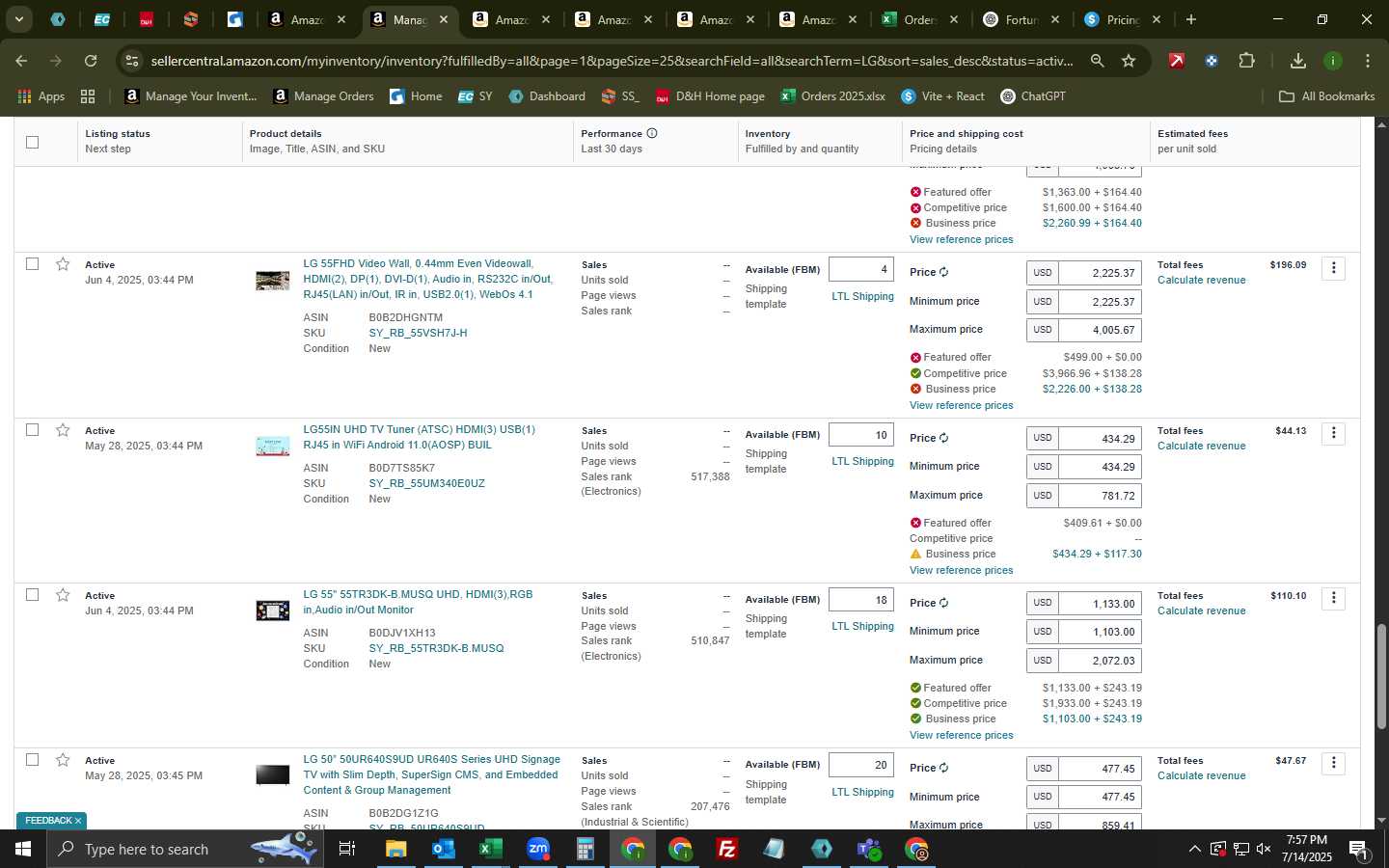Open actions menu for the $44.13 fees row
This screenshot has width=1389, height=868.
1333,433
